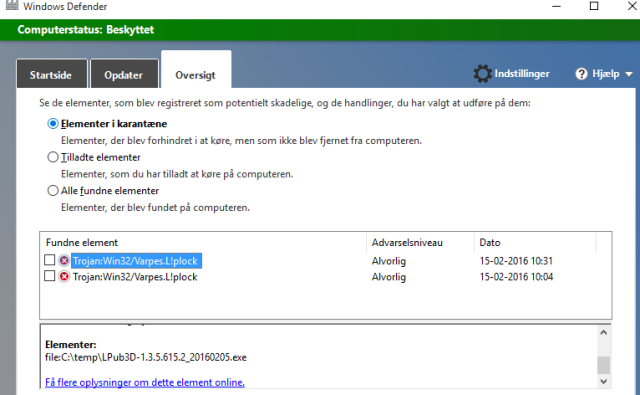Screen dimensions: 640x395
Task: Select Tilladte elementer radio button
Action: pyautogui.click(x=53, y=157)
